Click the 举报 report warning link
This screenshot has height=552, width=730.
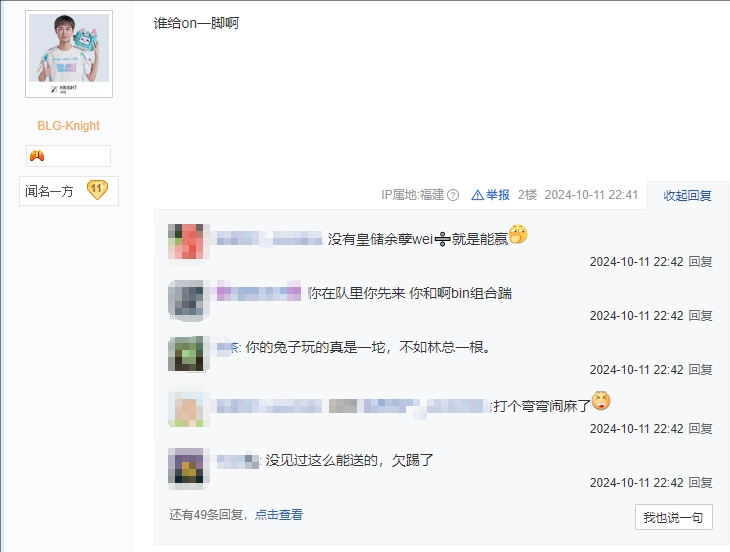(x=490, y=195)
